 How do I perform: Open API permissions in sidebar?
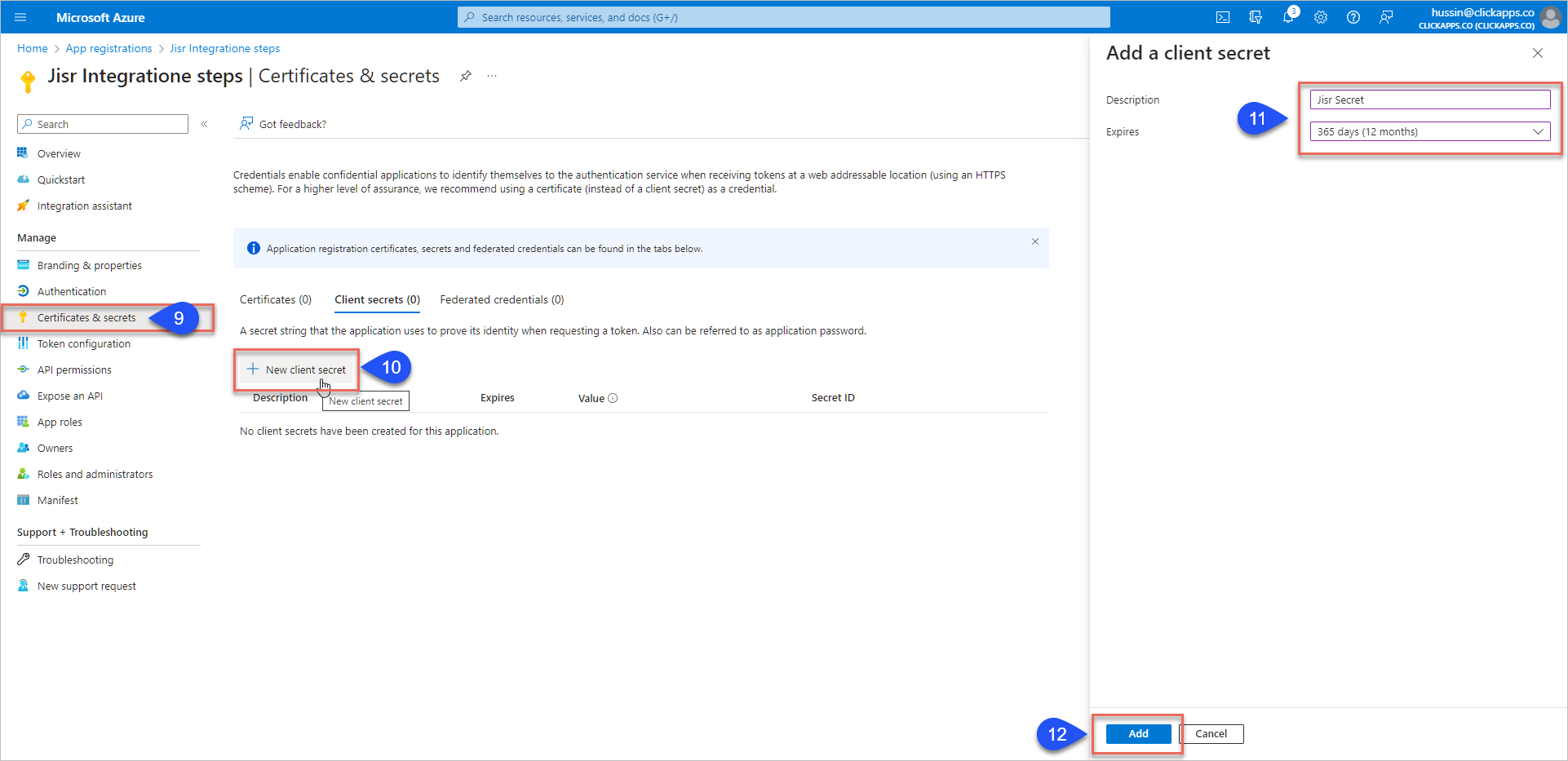(74, 369)
